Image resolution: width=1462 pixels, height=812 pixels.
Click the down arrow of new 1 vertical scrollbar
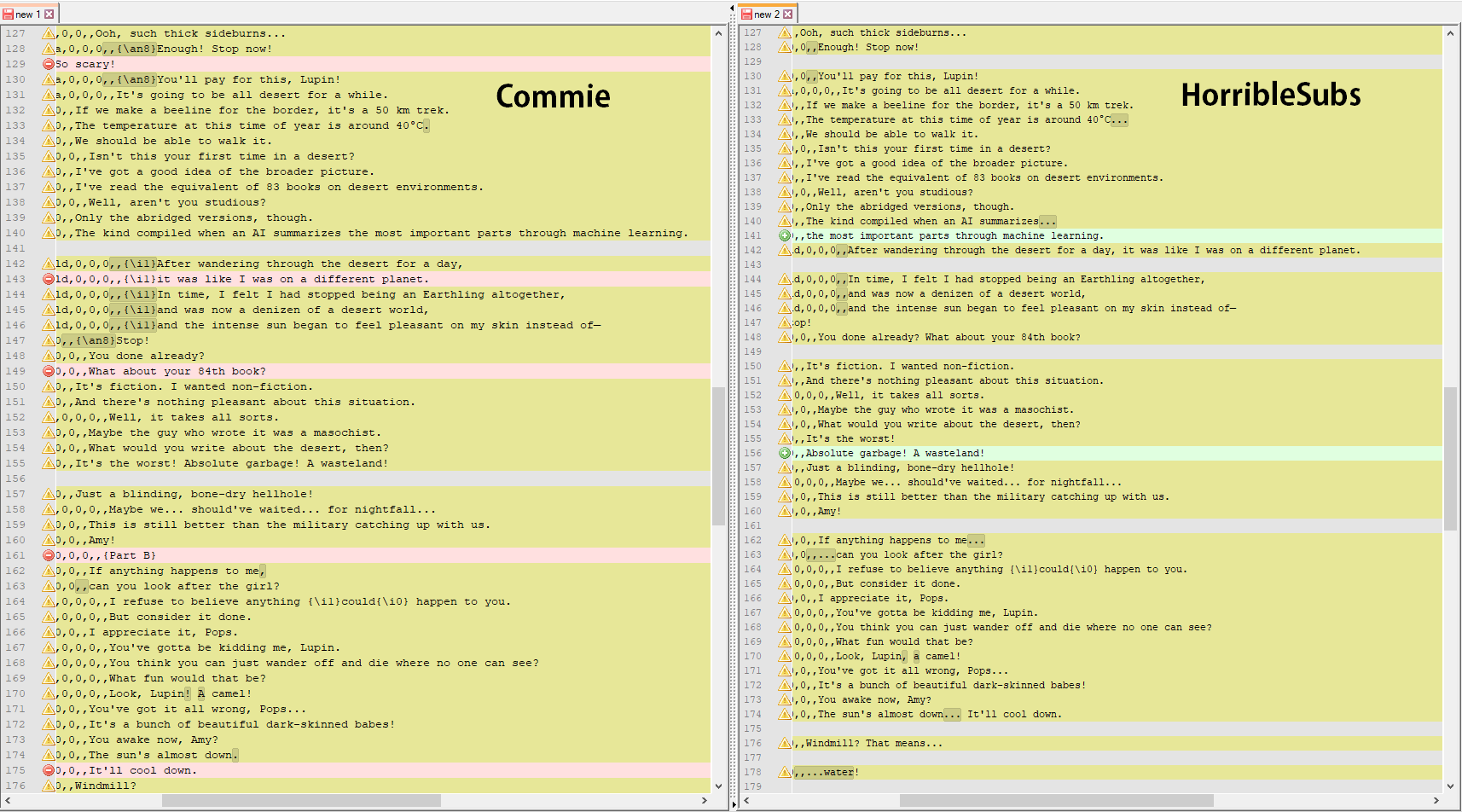pos(718,786)
